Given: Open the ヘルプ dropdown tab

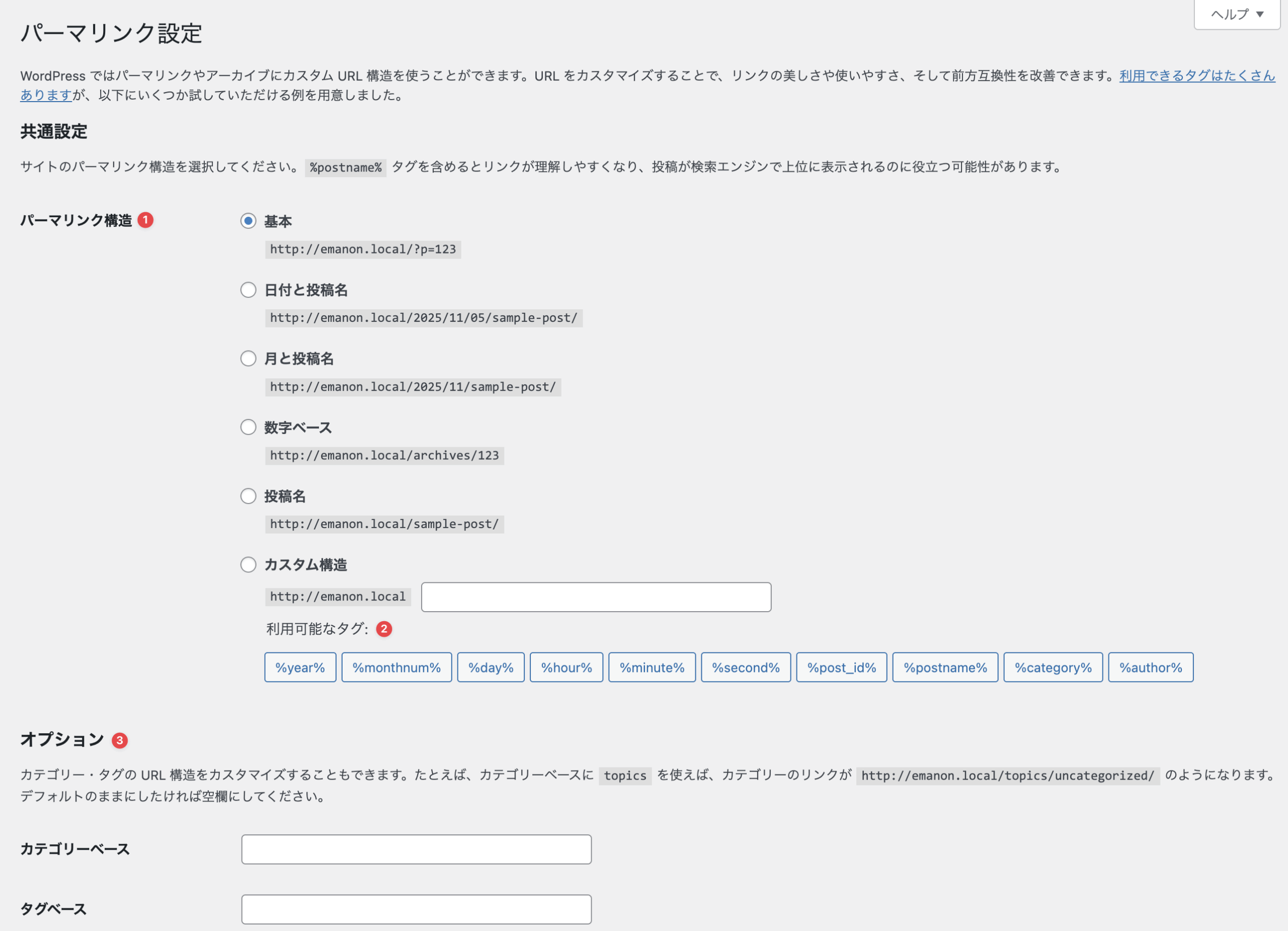Looking at the screenshot, I should tap(1236, 14).
